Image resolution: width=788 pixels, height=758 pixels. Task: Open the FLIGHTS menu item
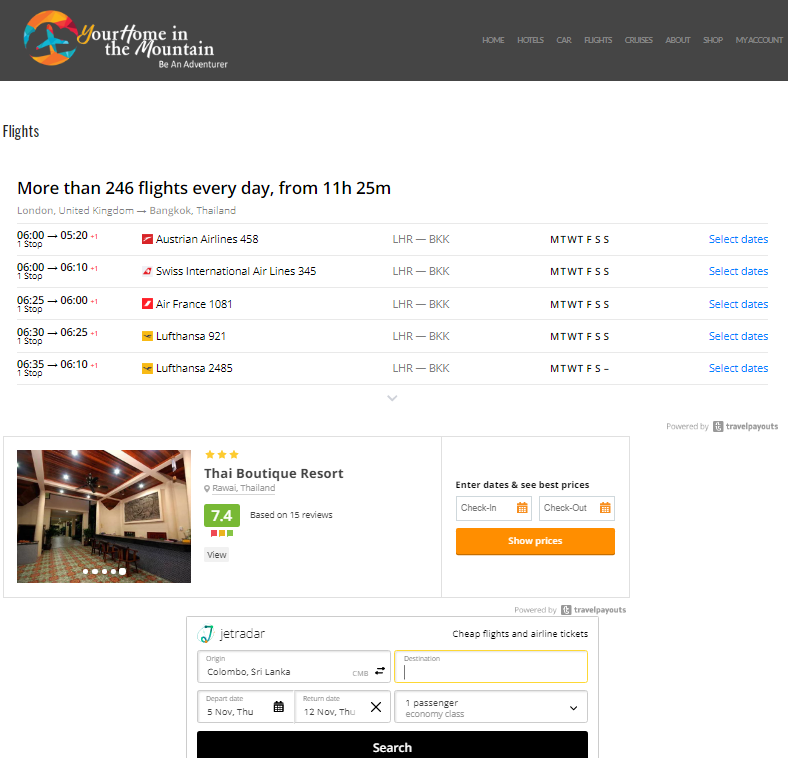(598, 40)
